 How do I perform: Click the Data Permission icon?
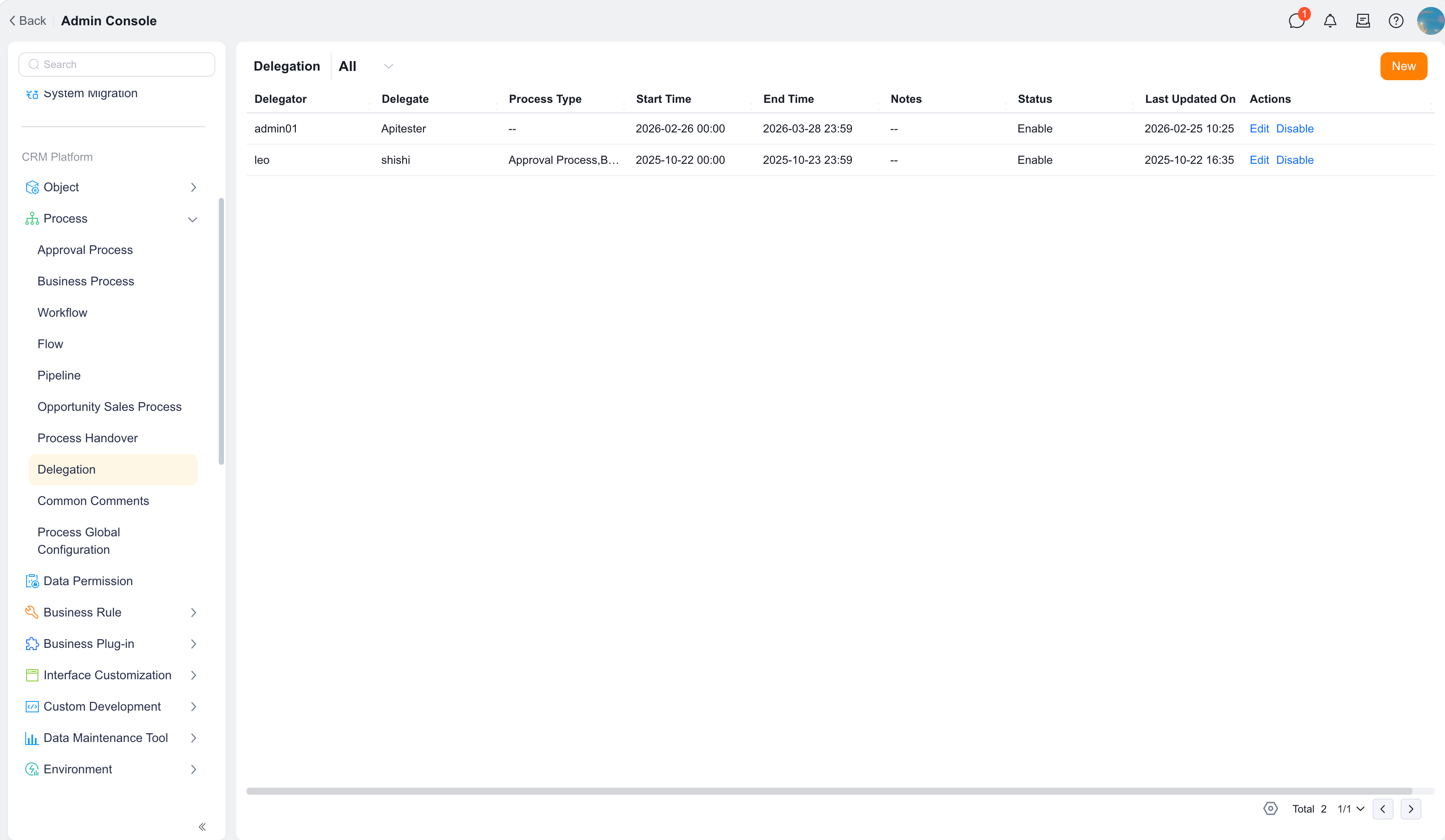[32, 581]
